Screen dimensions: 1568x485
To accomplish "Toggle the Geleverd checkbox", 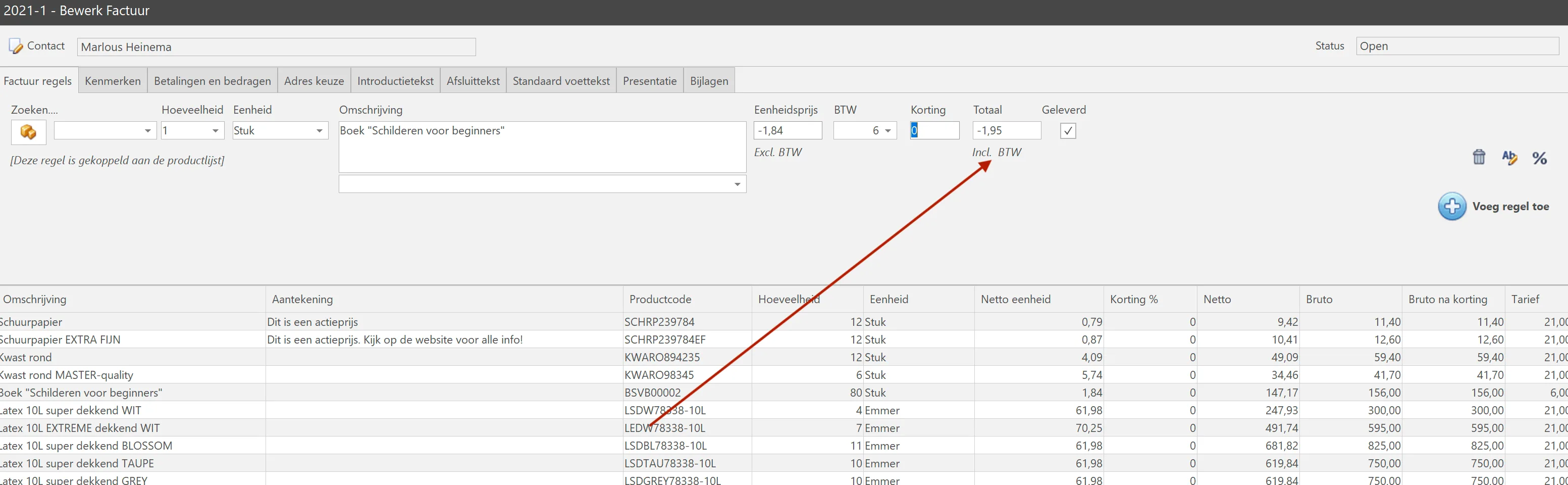I will (x=1068, y=130).
